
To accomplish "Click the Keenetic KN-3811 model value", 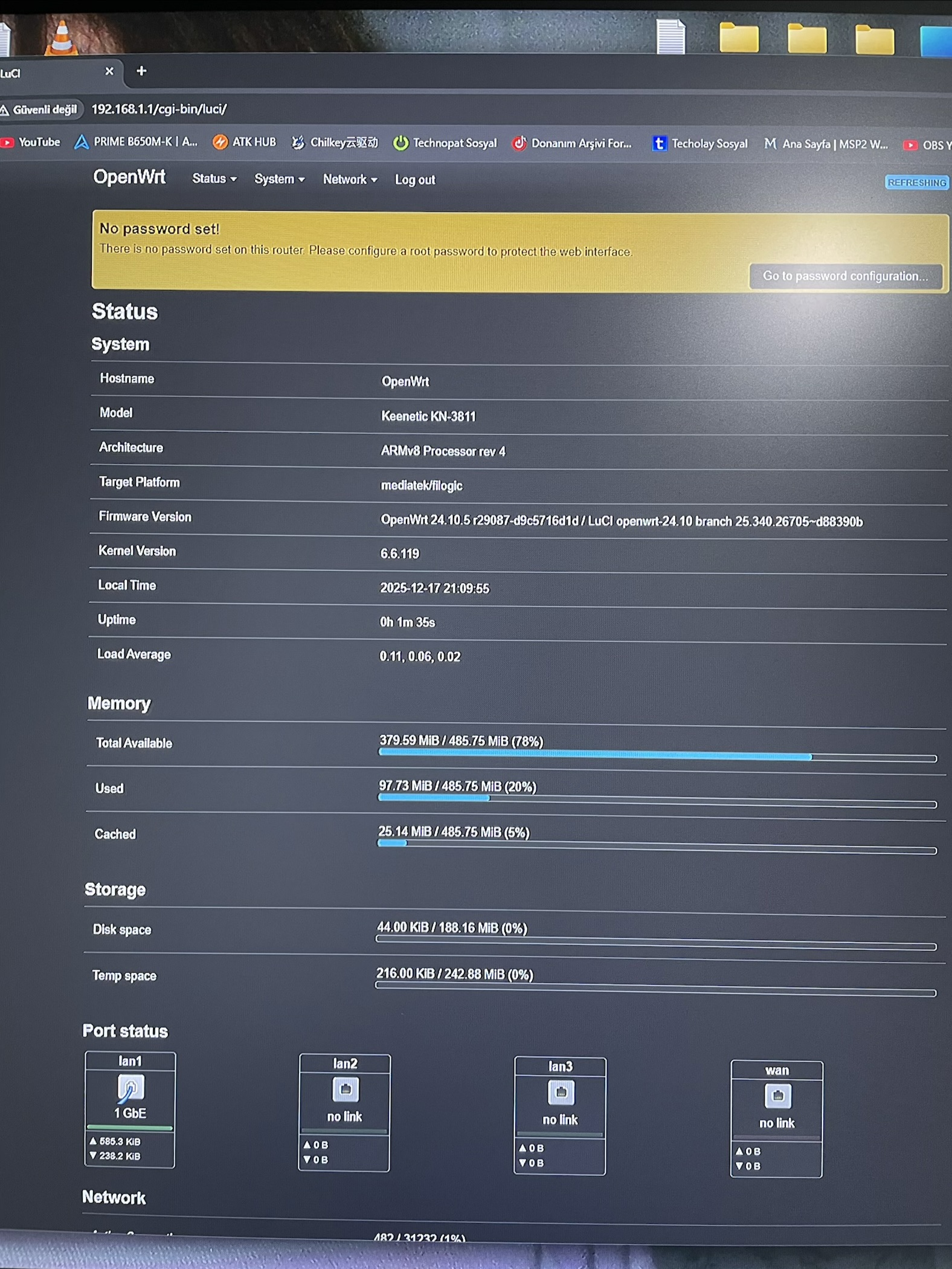I will (x=428, y=416).
